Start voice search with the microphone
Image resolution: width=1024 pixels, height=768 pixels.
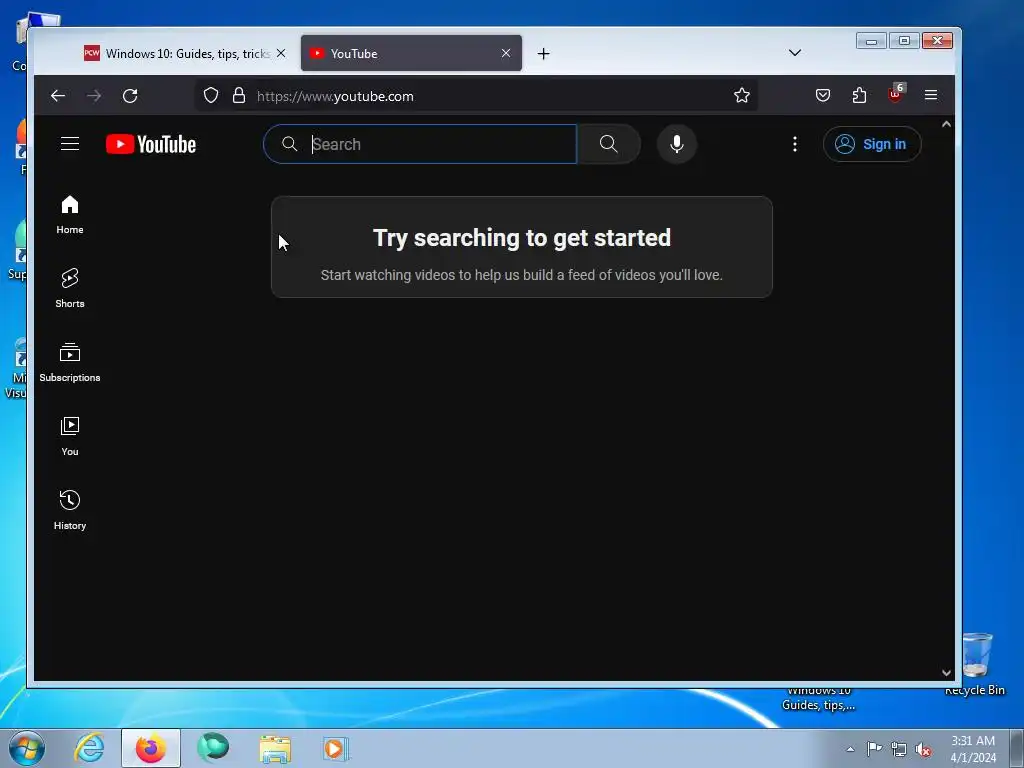coord(677,144)
